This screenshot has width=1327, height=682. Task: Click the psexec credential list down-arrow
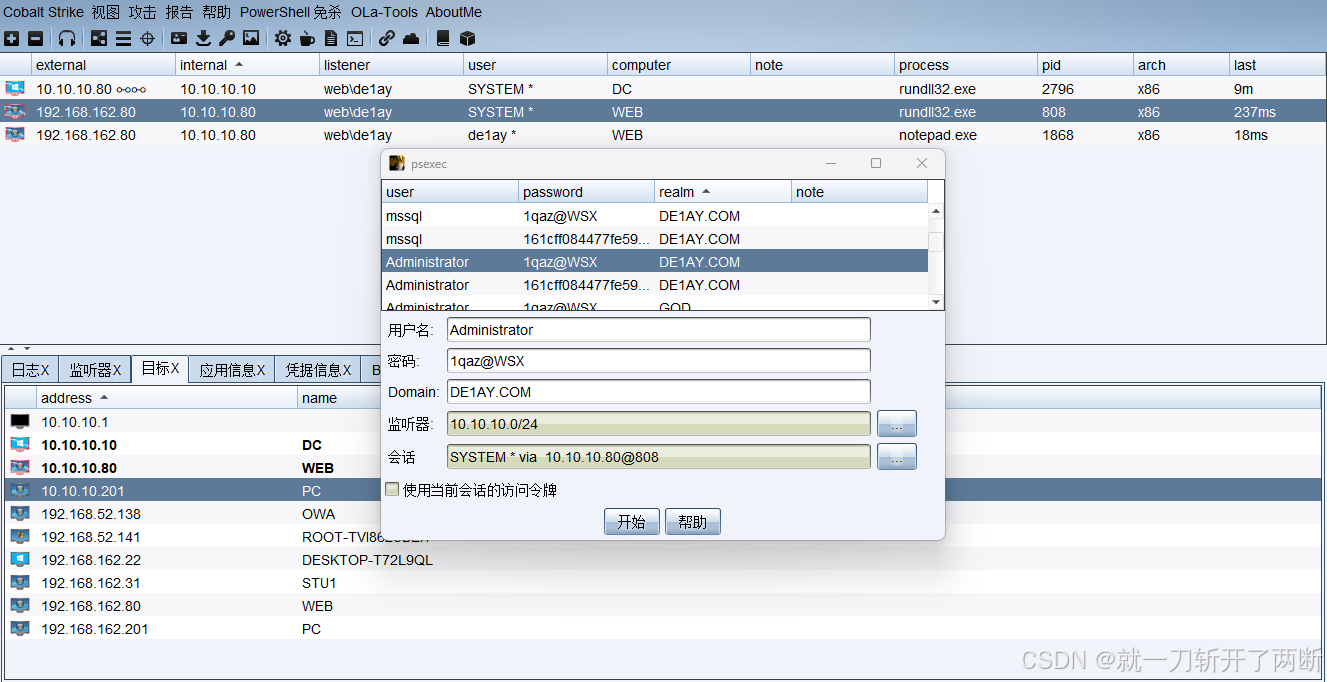936,302
